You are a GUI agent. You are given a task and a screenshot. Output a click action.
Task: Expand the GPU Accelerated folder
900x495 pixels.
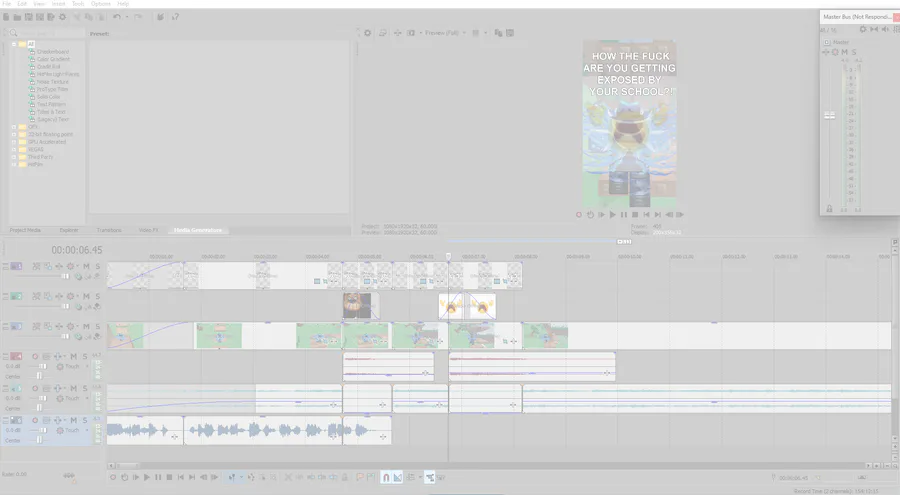coord(14,142)
